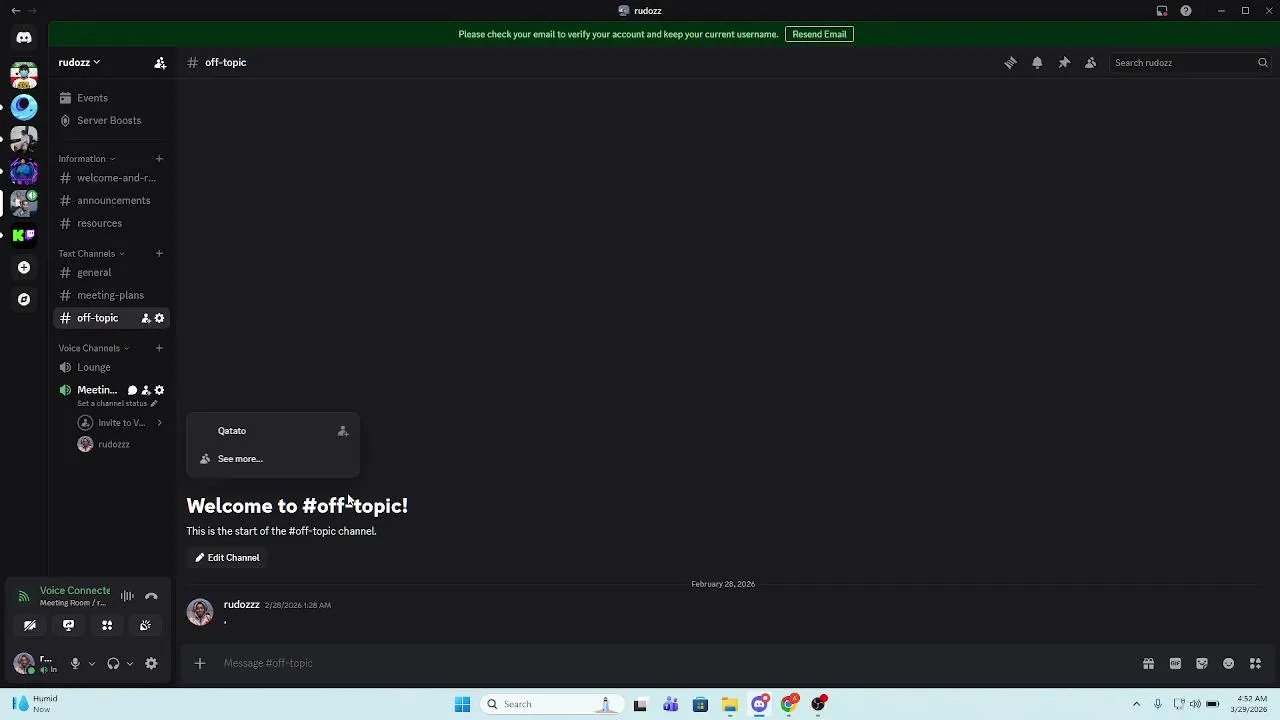Open attachment plus button in message box
The image size is (1280, 720).
click(x=200, y=663)
